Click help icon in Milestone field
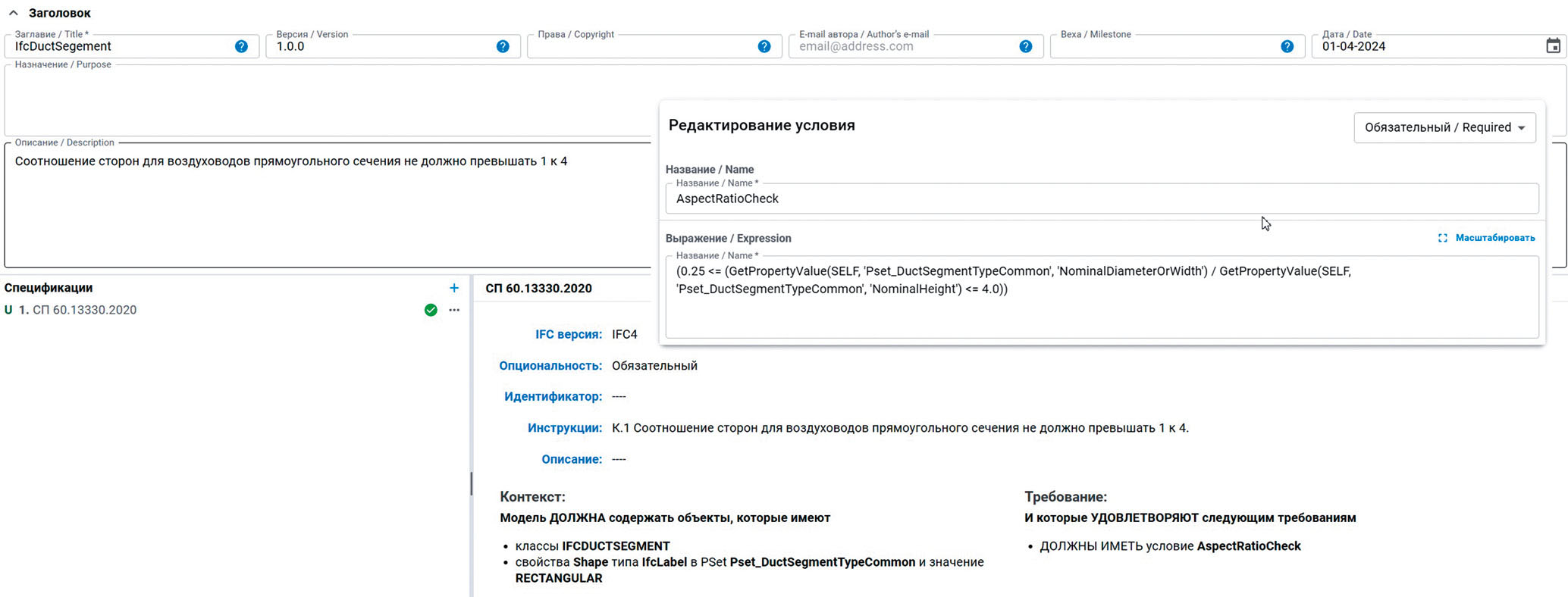The width and height of the screenshot is (1568, 597). click(1287, 46)
